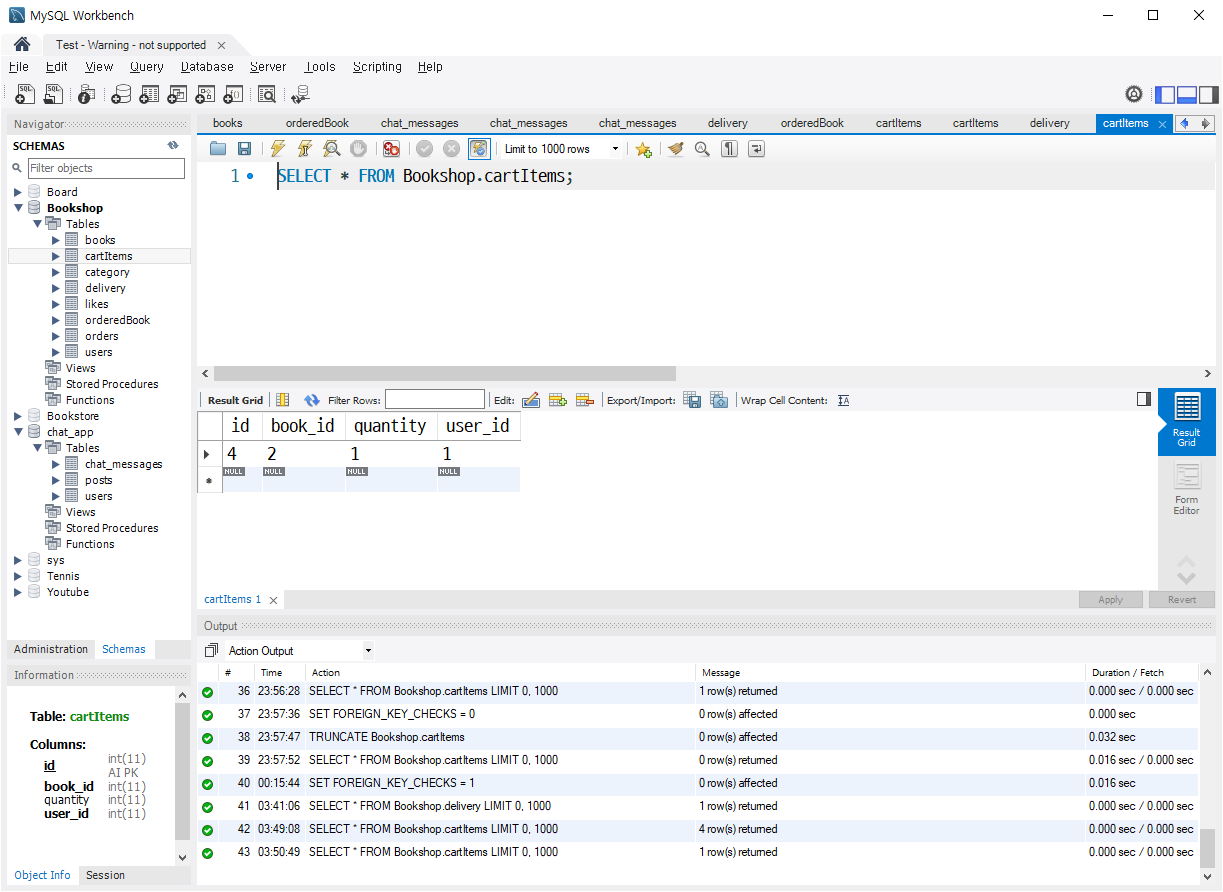Toggle the result side panel visibility

[1144, 399]
